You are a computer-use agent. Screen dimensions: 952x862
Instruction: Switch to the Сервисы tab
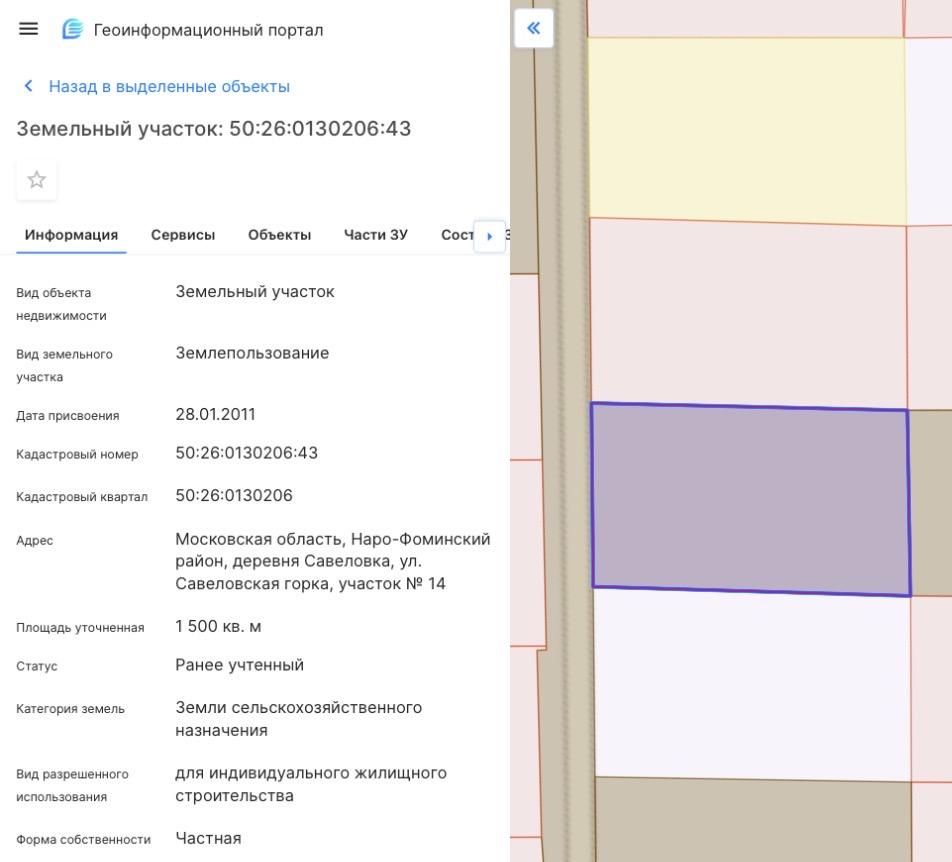183,235
